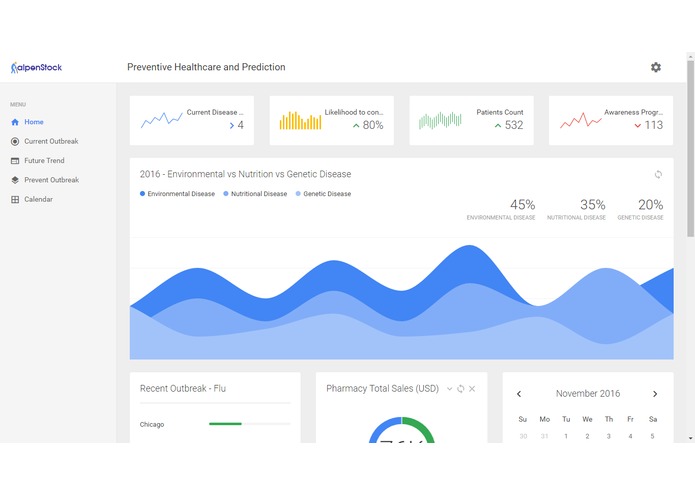This screenshot has height=494, width=695.
Task: Click the Chicago row label
Action: tap(152, 424)
